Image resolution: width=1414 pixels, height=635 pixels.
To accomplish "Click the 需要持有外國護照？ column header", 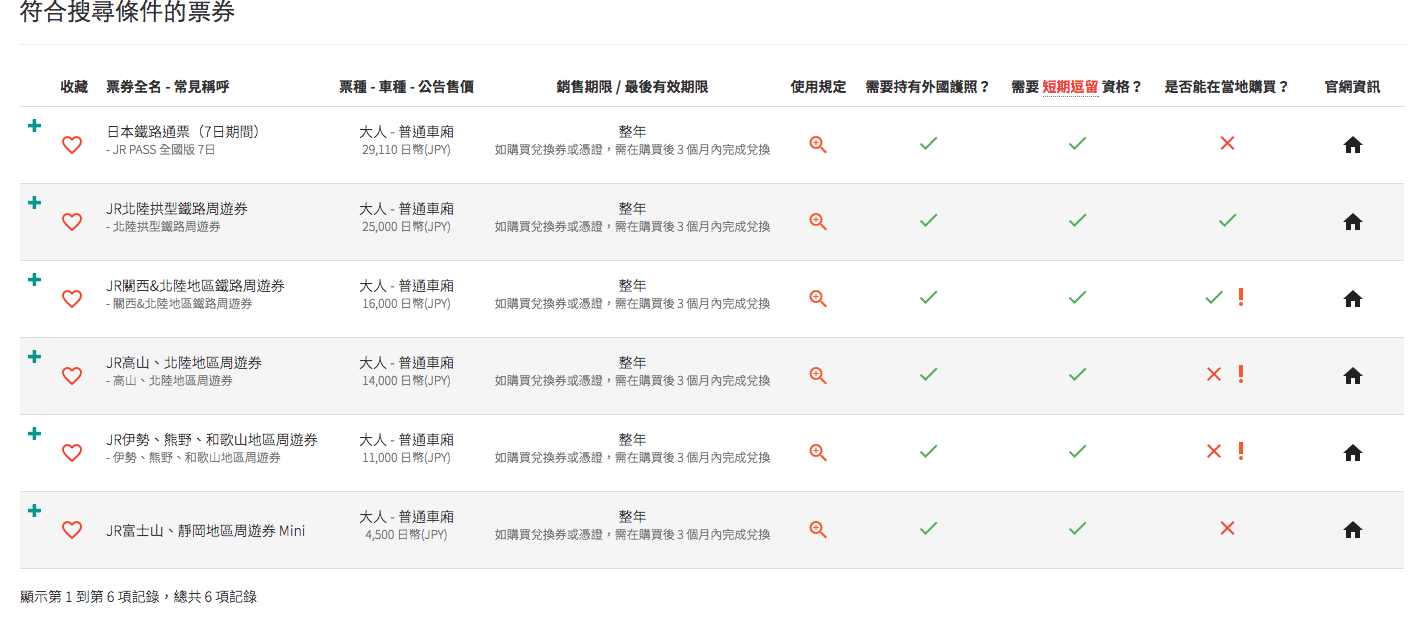I will (x=928, y=87).
